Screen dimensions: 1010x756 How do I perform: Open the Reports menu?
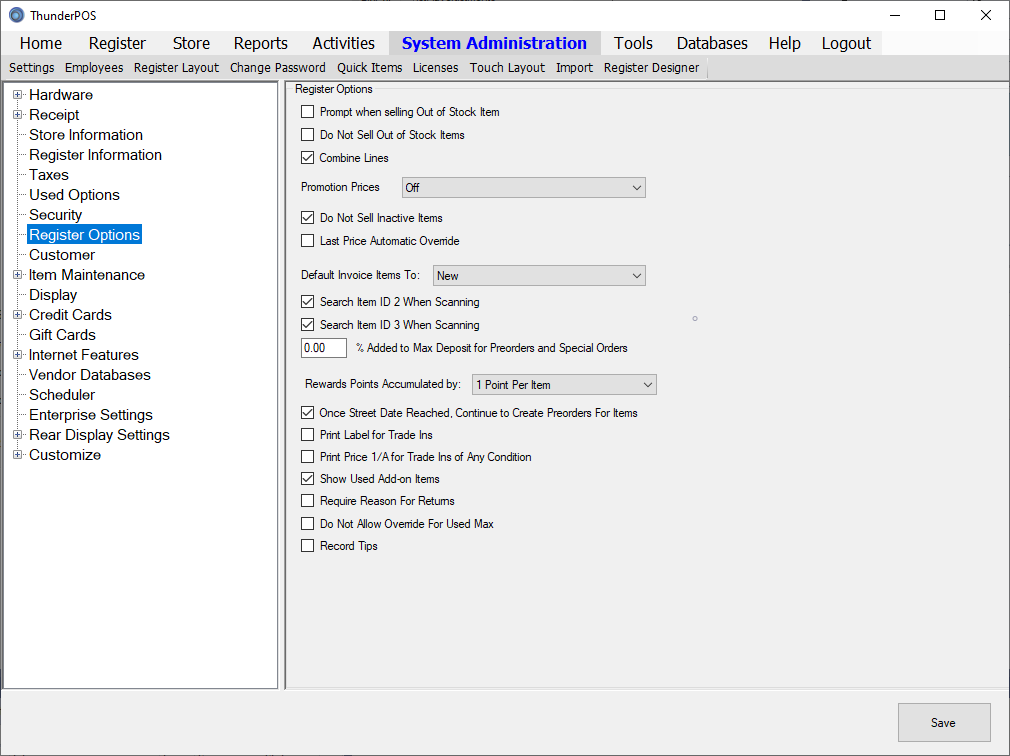point(260,43)
